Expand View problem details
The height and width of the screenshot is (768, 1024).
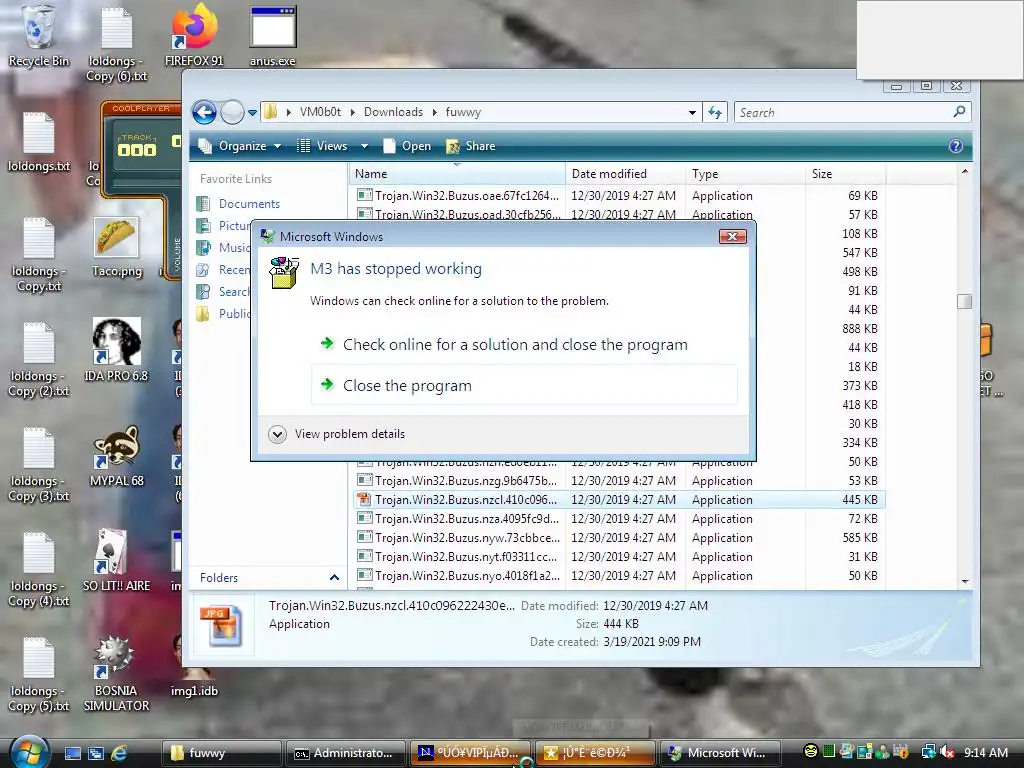(x=337, y=434)
